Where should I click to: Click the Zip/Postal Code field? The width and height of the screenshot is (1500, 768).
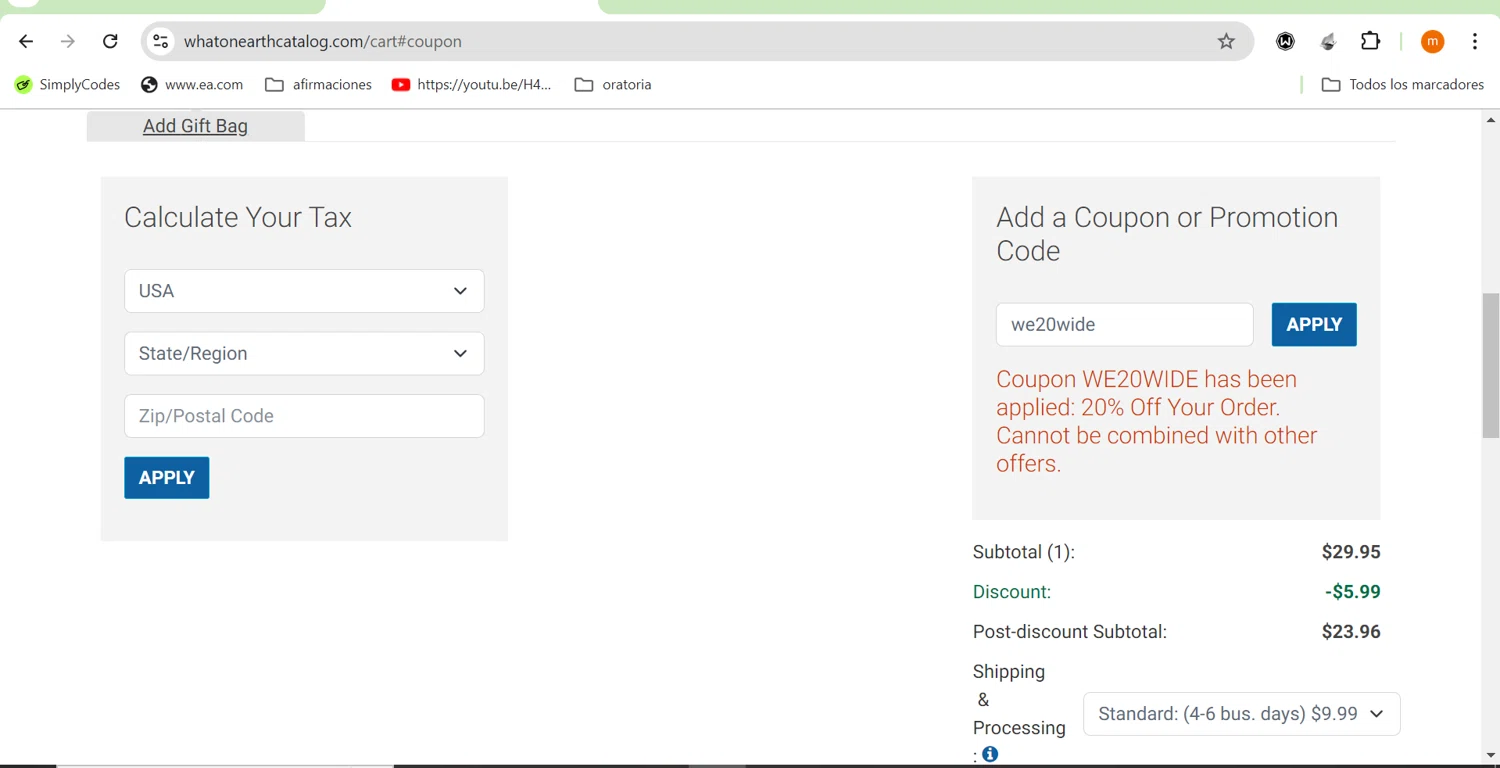304,416
